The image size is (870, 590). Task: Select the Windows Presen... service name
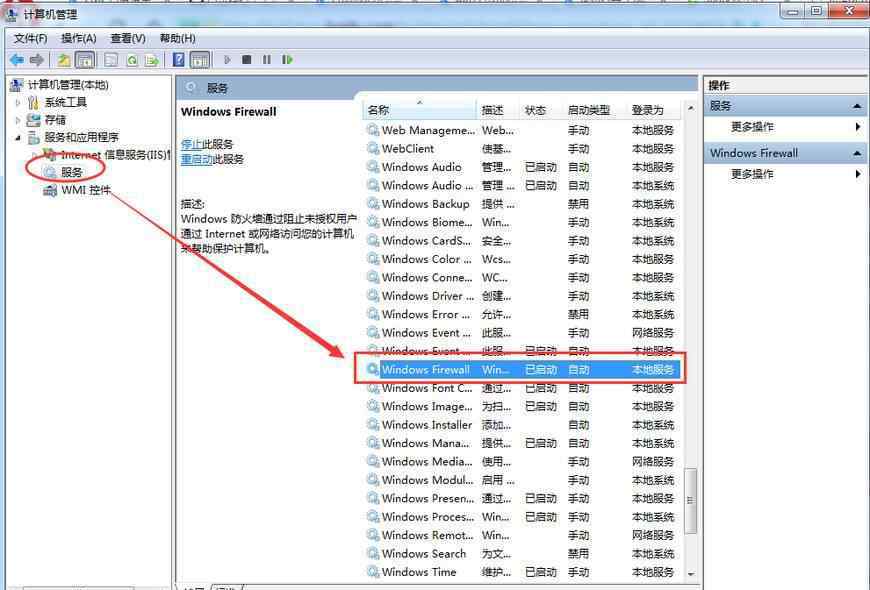428,498
